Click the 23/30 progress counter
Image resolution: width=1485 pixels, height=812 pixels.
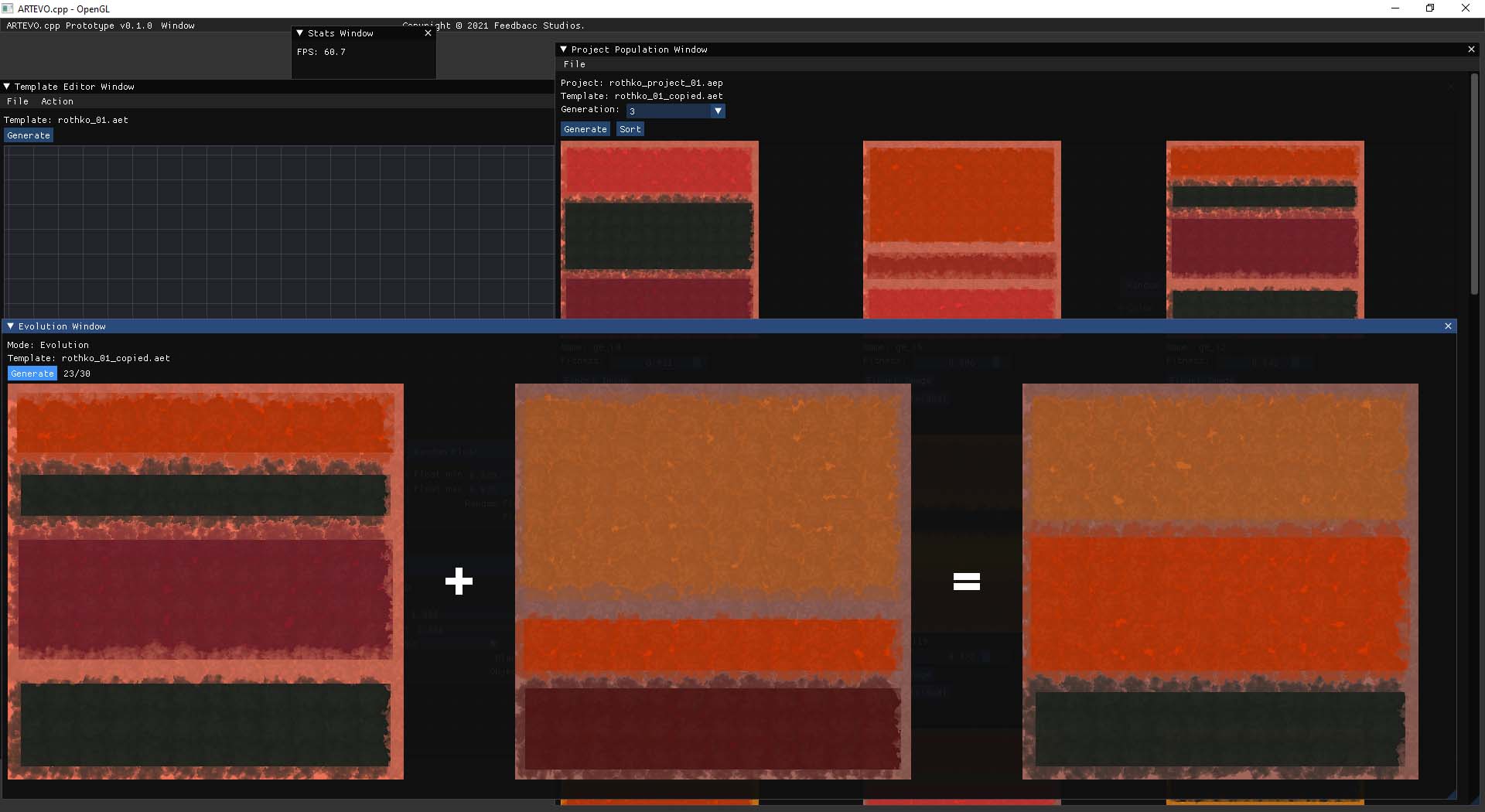[77, 374]
